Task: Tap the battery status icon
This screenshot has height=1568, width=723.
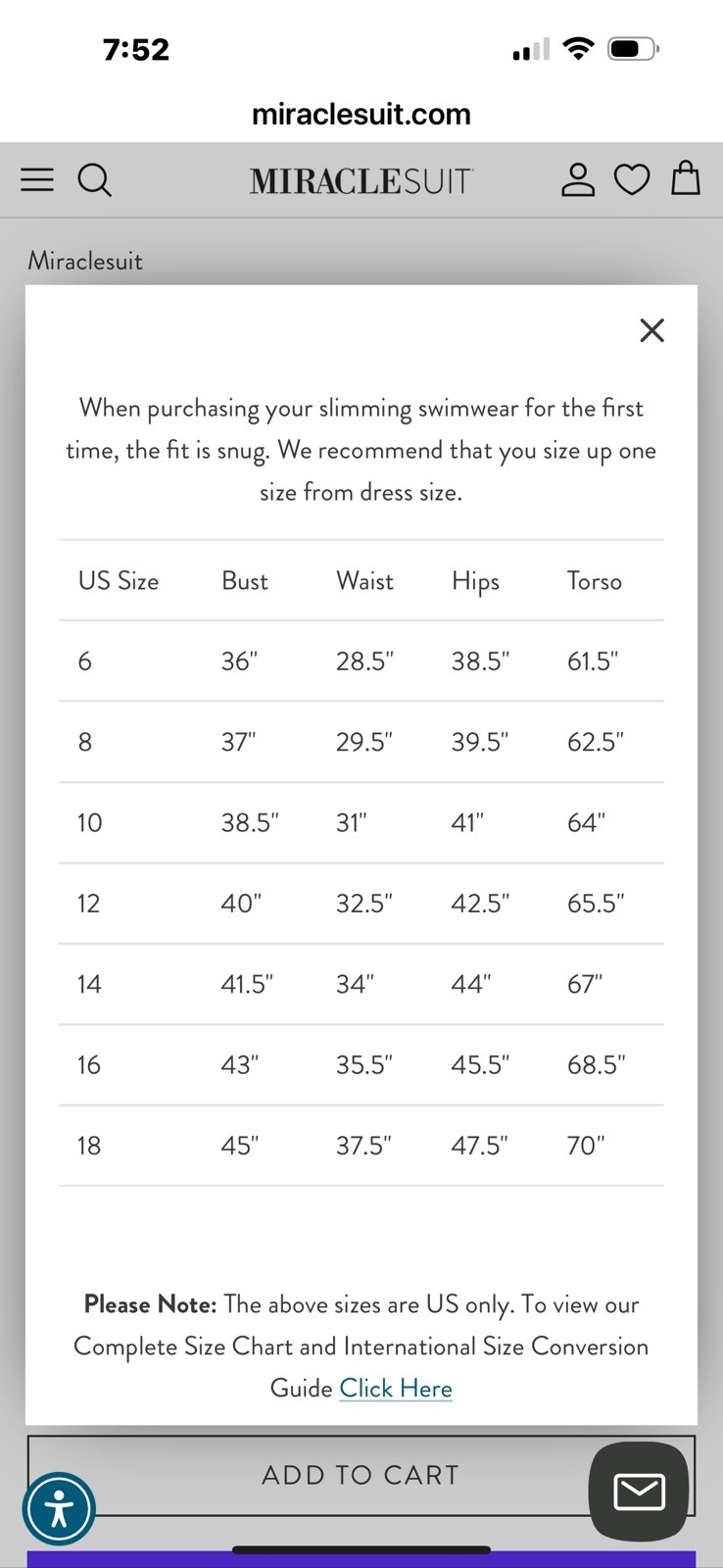Action: point(634,49)
